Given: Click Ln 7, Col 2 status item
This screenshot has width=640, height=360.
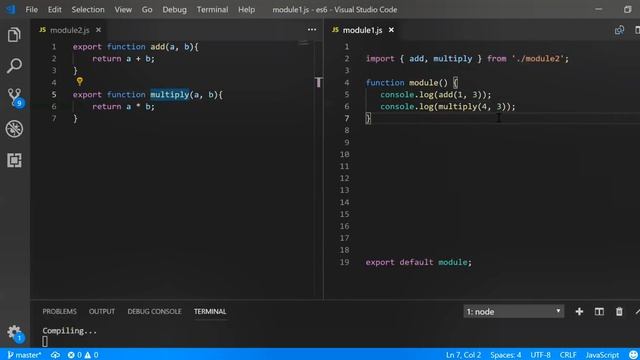Looking at the screenshot, I should 463,355.
